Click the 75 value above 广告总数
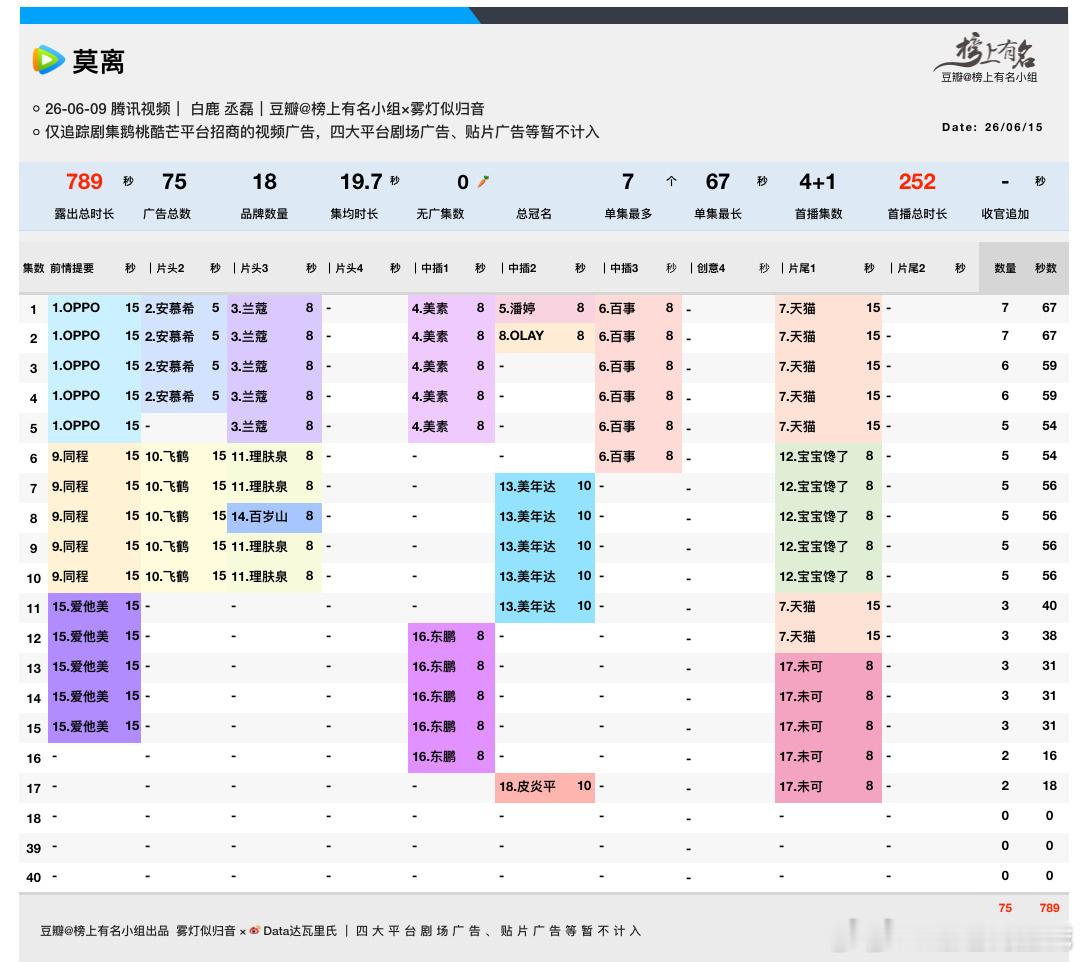This screenshot has width=1083, height=962. (x=174, y=182)
